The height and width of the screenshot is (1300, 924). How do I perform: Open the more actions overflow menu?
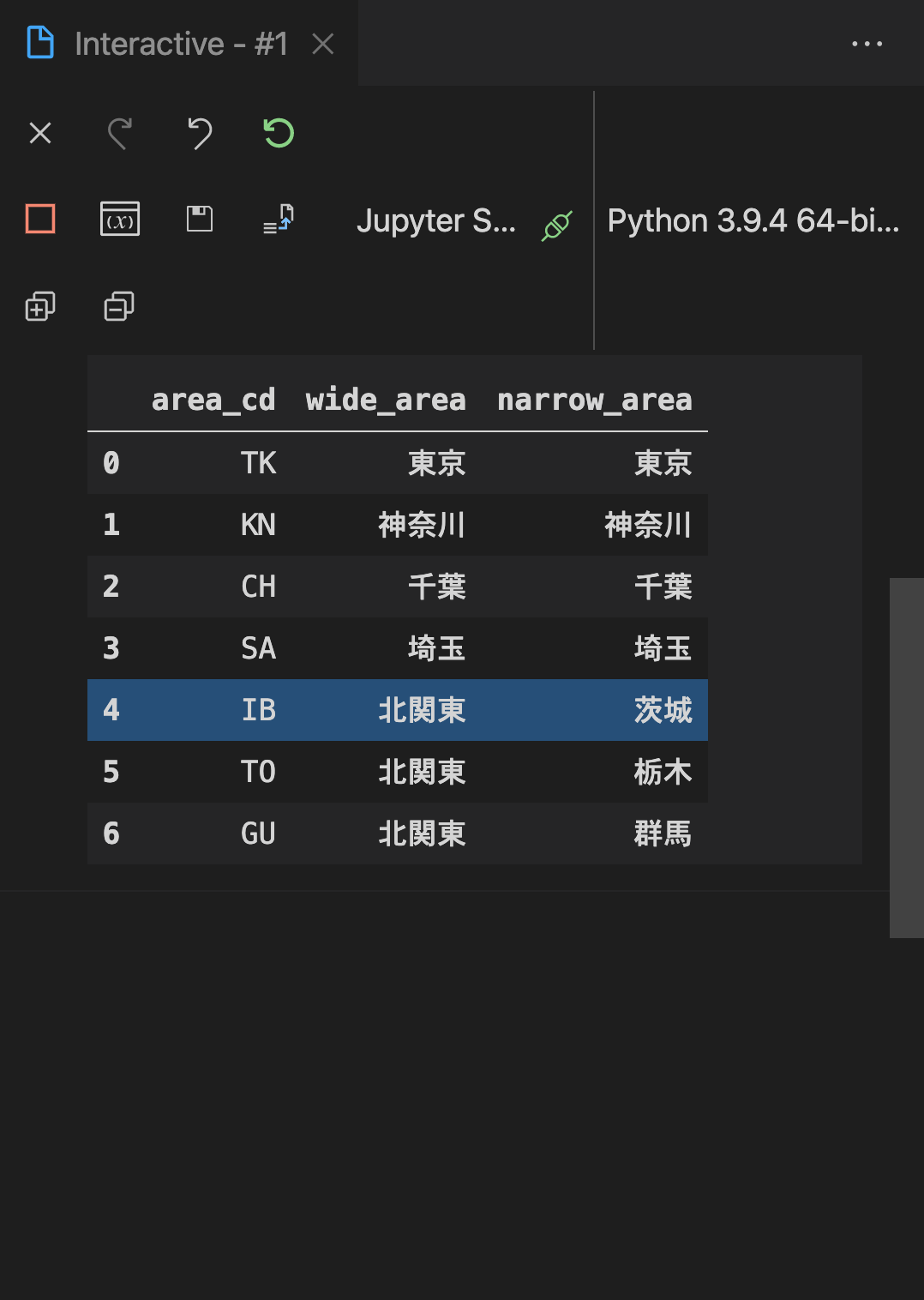pyautogui.click(x=867, y=43)
